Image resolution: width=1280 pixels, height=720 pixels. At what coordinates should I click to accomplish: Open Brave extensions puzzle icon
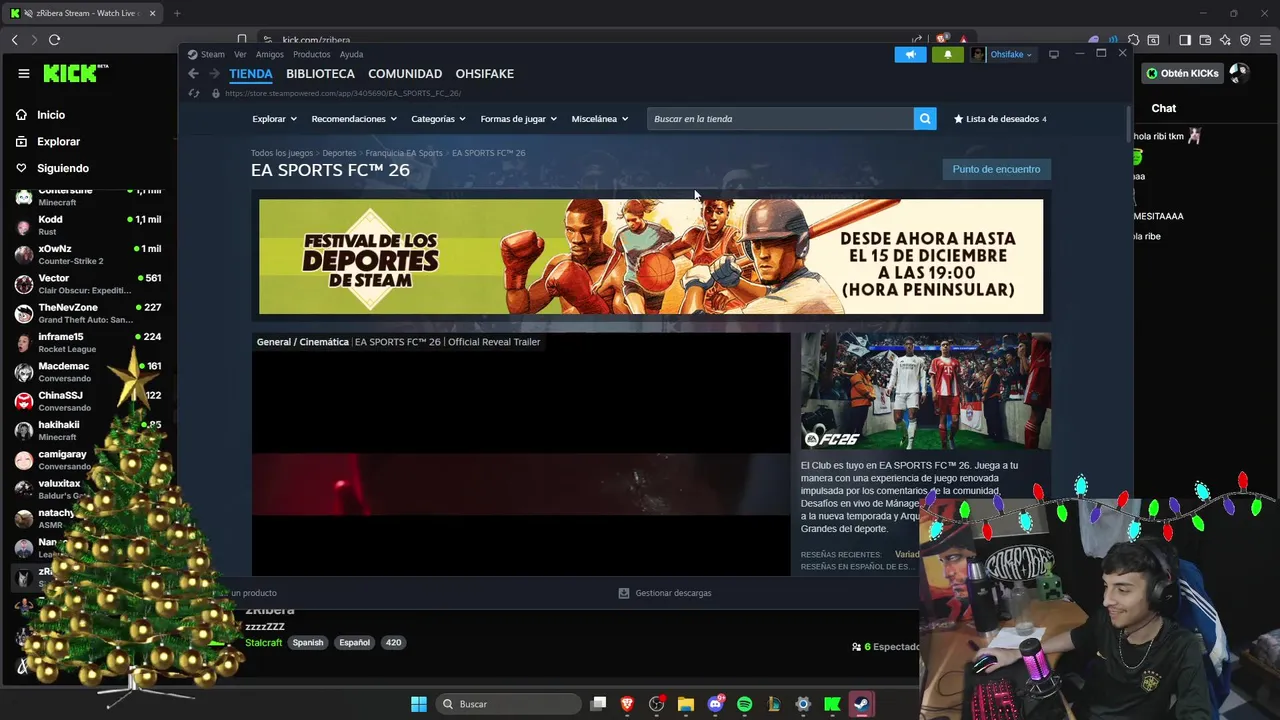click(1132, 40)
